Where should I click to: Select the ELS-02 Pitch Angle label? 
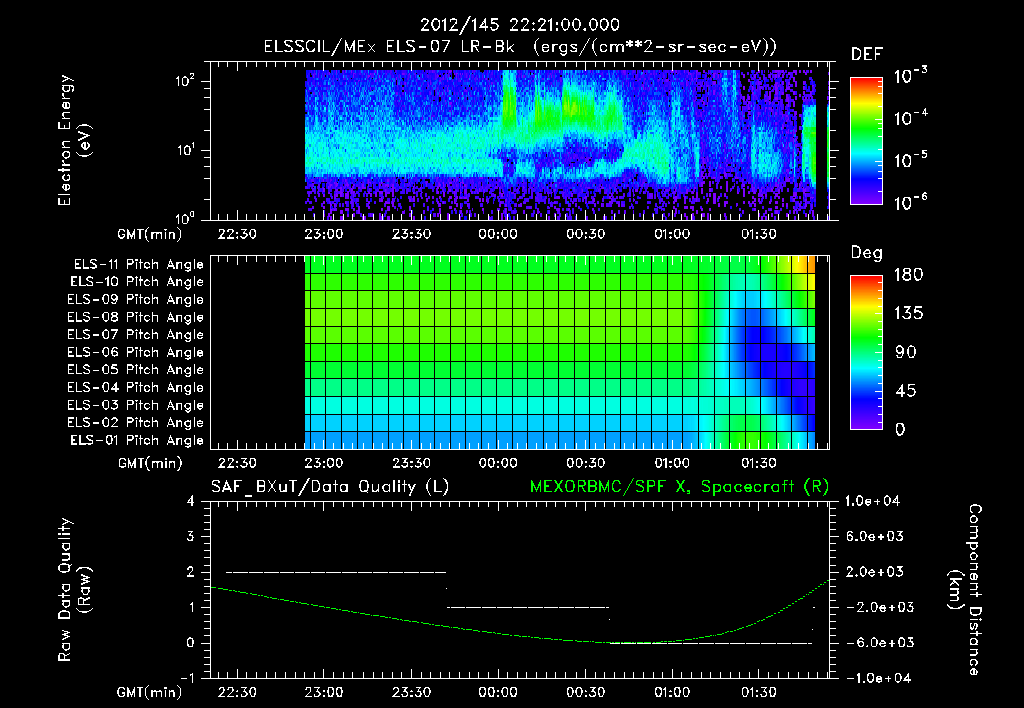tap(135, 423)
